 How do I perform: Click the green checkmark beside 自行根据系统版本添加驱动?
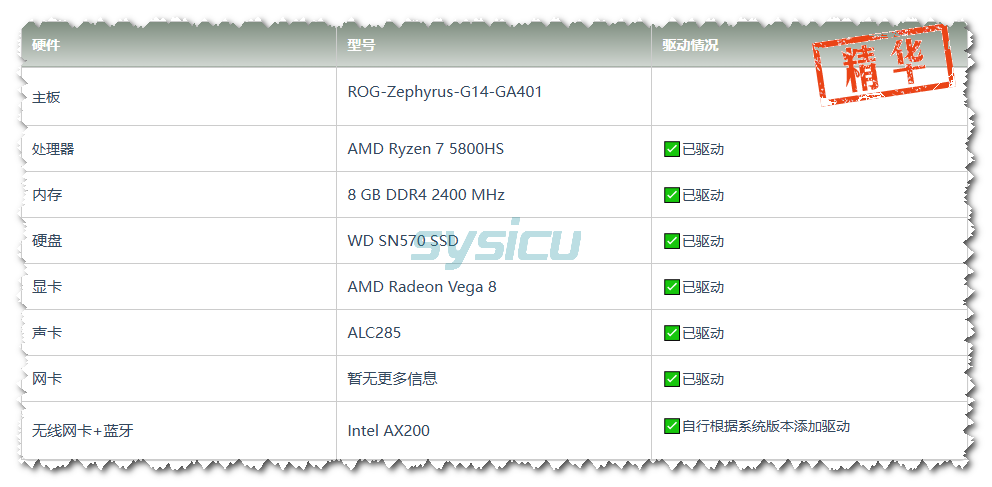(671, 426)
